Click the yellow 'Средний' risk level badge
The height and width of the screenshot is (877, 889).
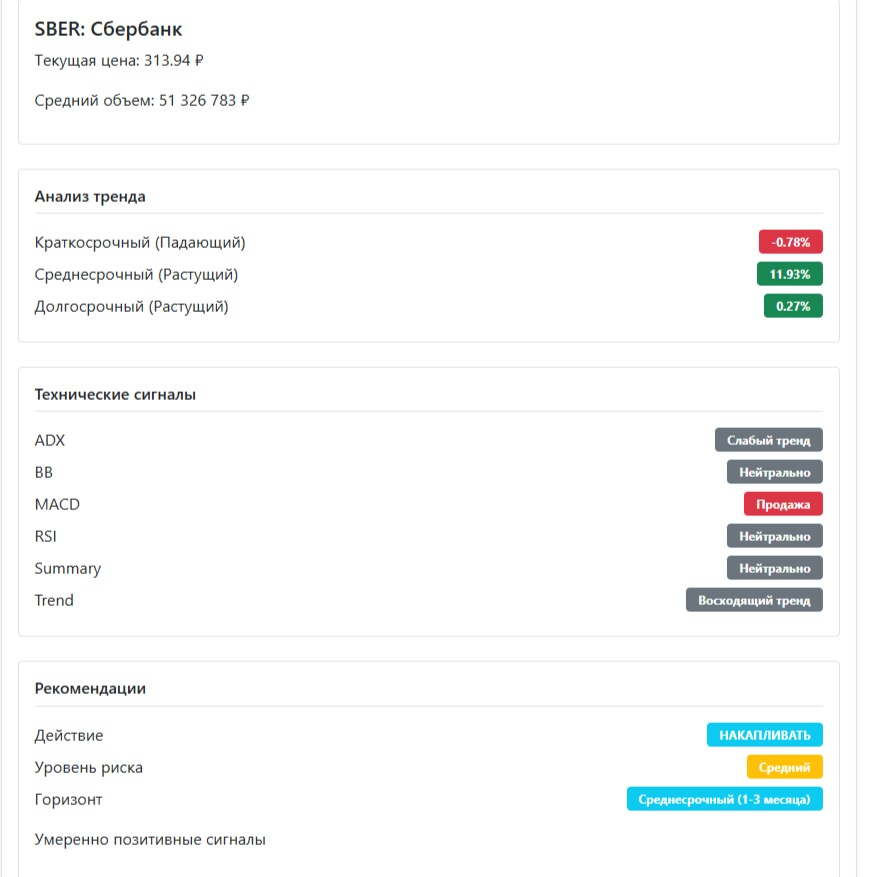(x=784, y=767)
